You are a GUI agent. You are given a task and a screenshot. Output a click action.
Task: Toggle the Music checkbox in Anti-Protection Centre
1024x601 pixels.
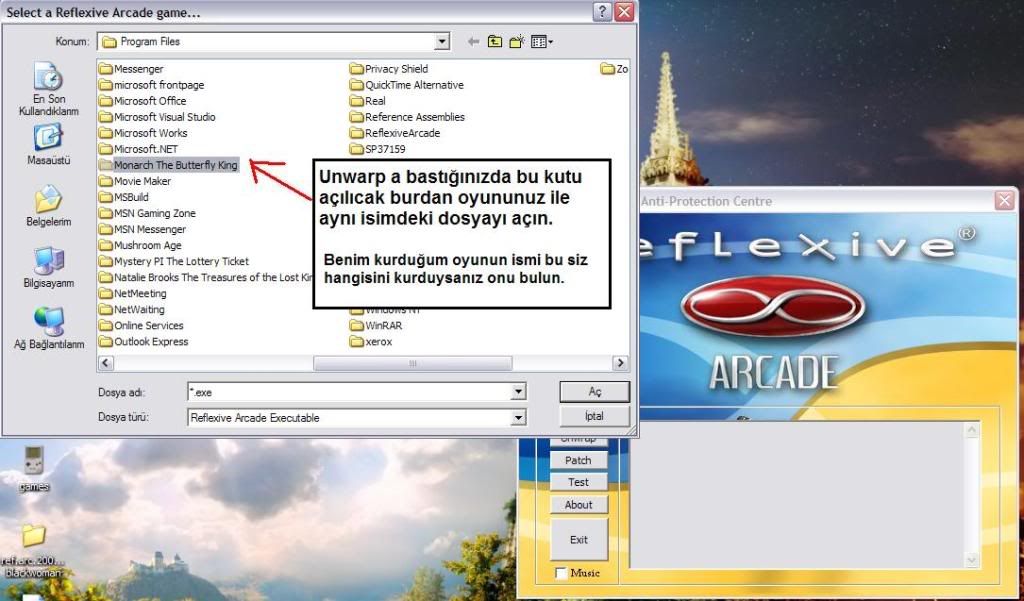pyautogui.click(x=560, y=573)
